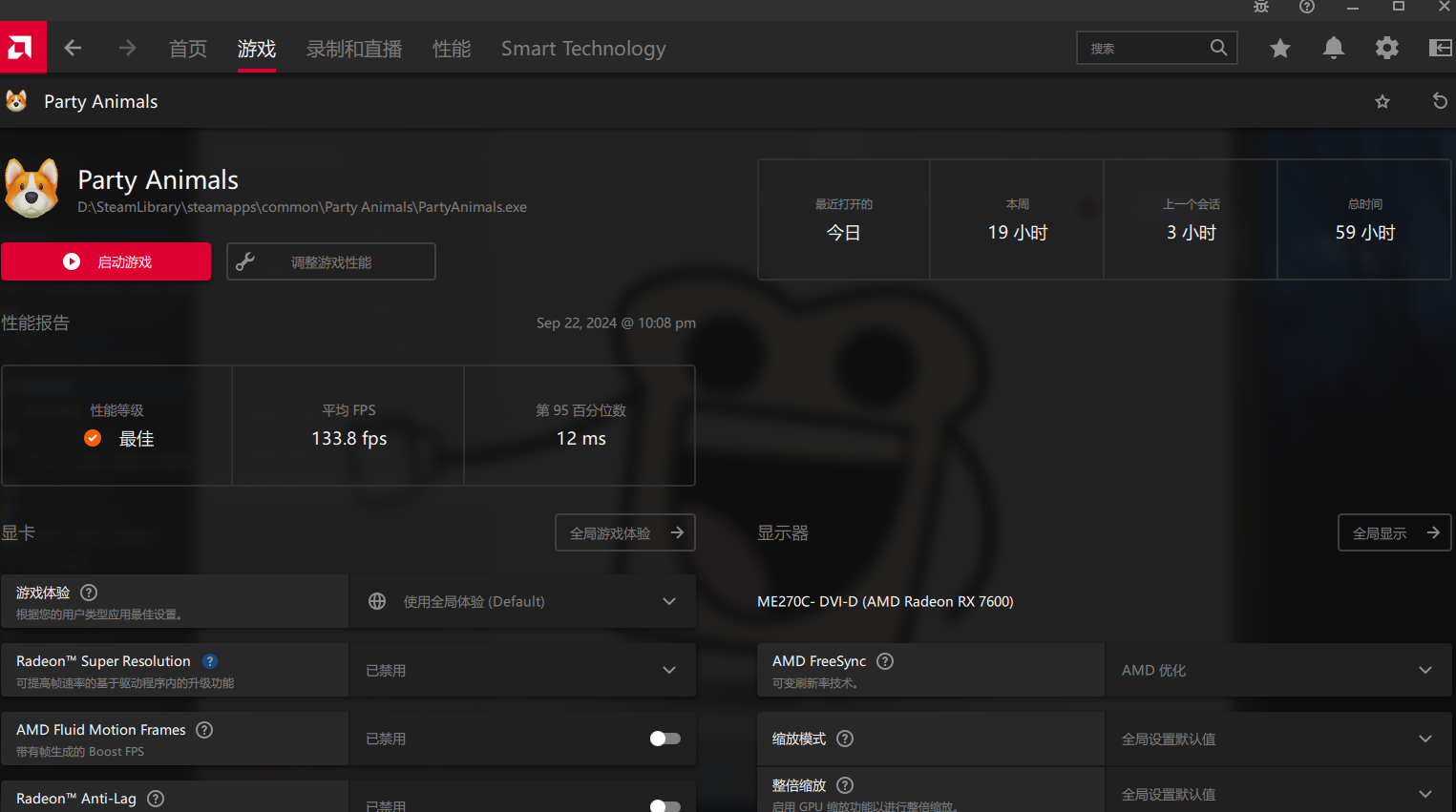Toggle Radeon Anti-Lag switch
Screen dimensions: 1456x812
click(x=665, y=806)
